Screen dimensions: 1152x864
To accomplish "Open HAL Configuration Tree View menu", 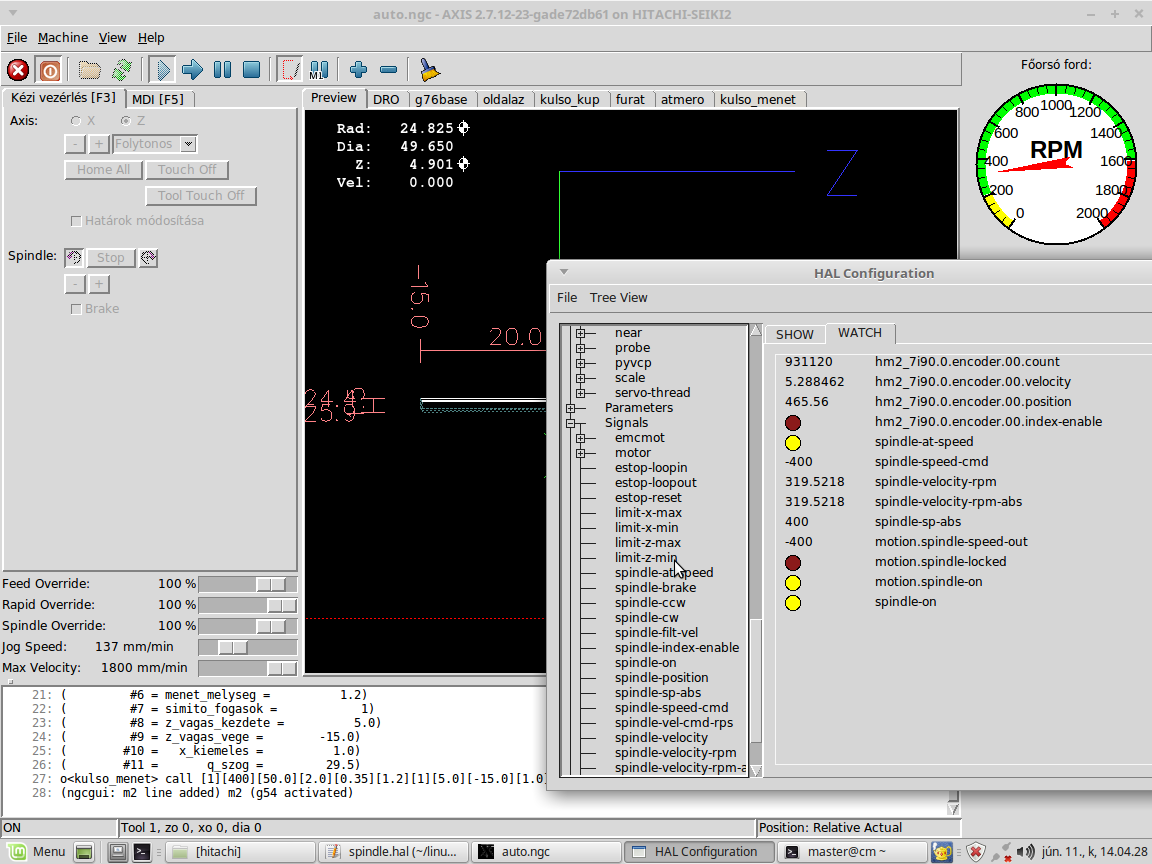I will (x=618, y=298).
